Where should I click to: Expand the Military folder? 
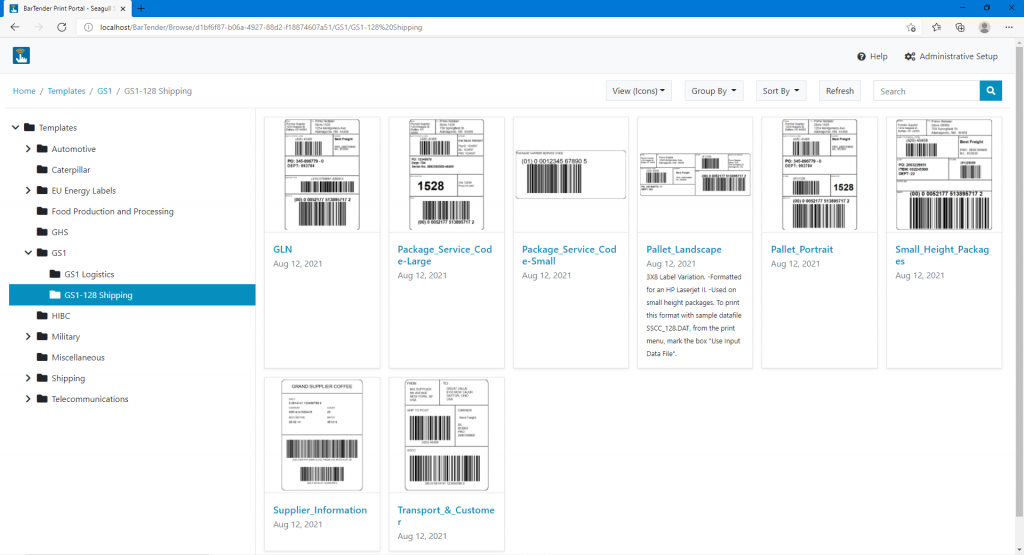pos(28,336)
